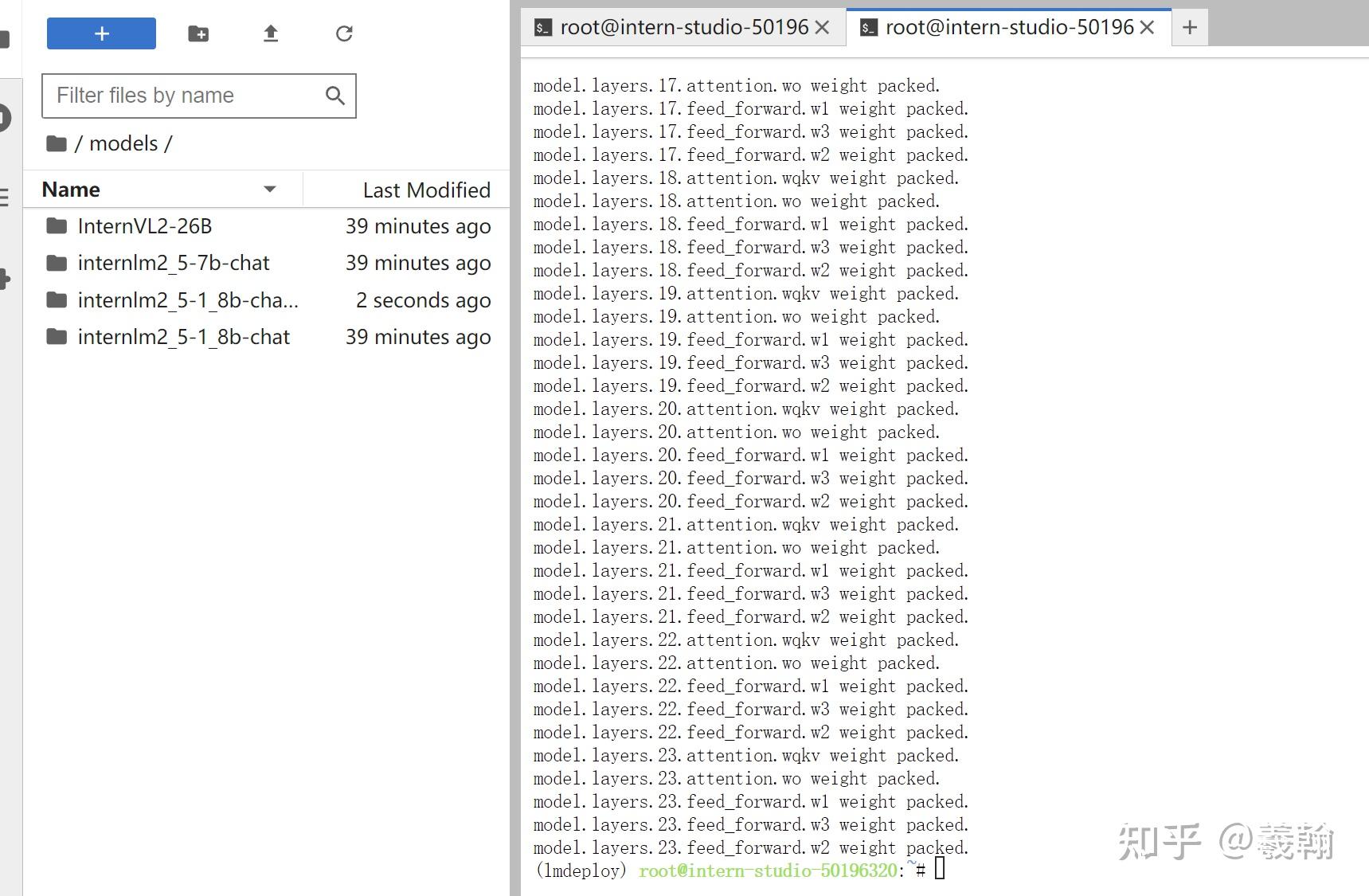
Task: Click the blue new launcher plus button
Action: pos(101,33)
